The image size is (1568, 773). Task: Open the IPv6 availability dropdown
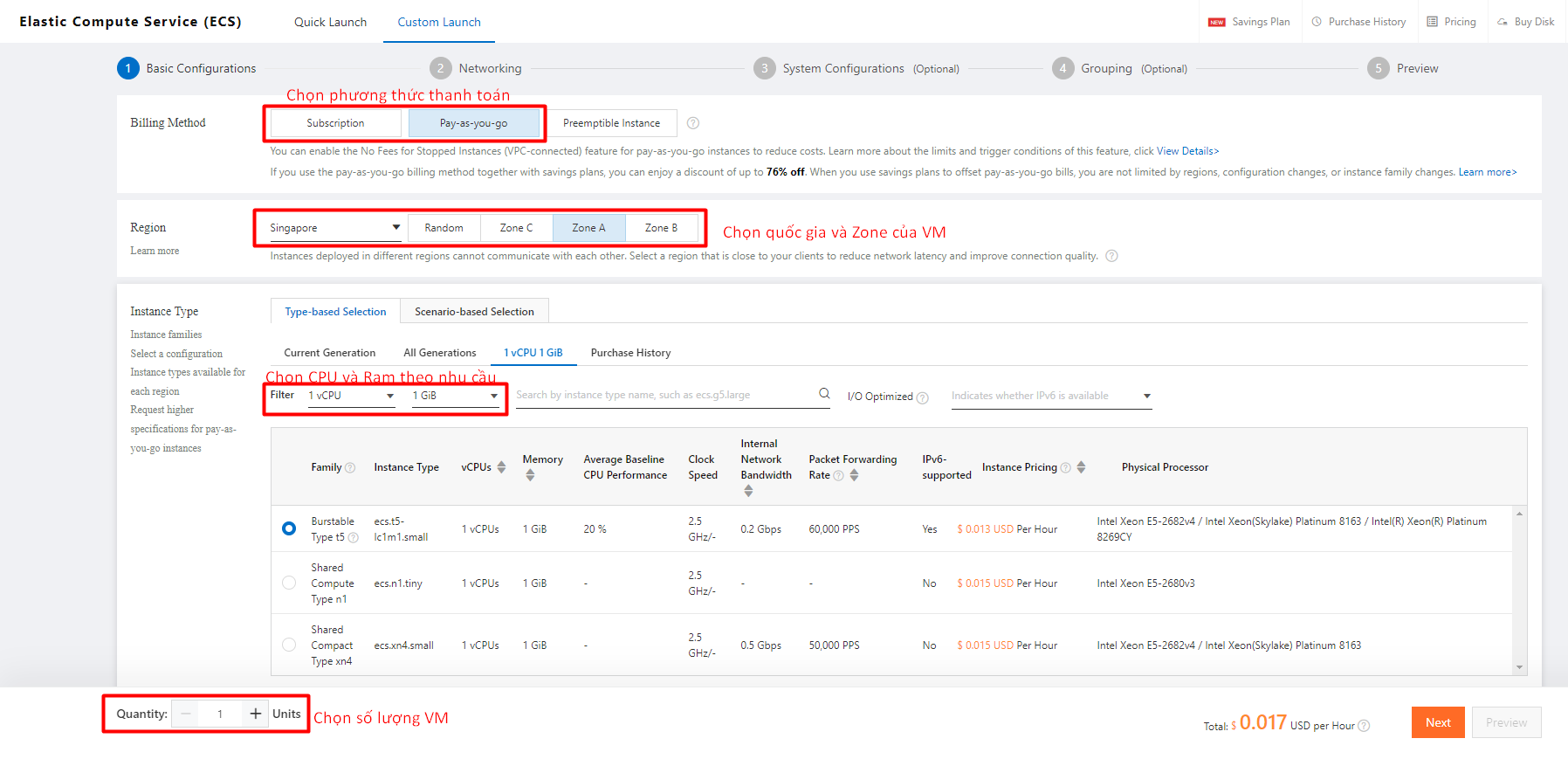(1051, 396)
